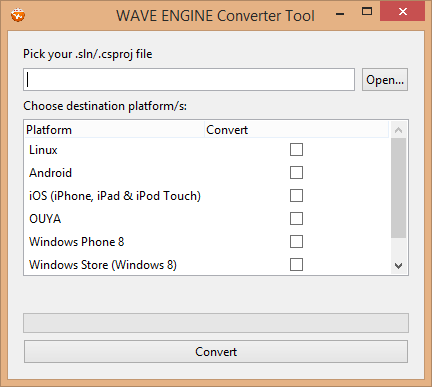Image resolution: width=432 pixels, height=387 pixels.
Task: Click the Convert column header
Action: 296,130
